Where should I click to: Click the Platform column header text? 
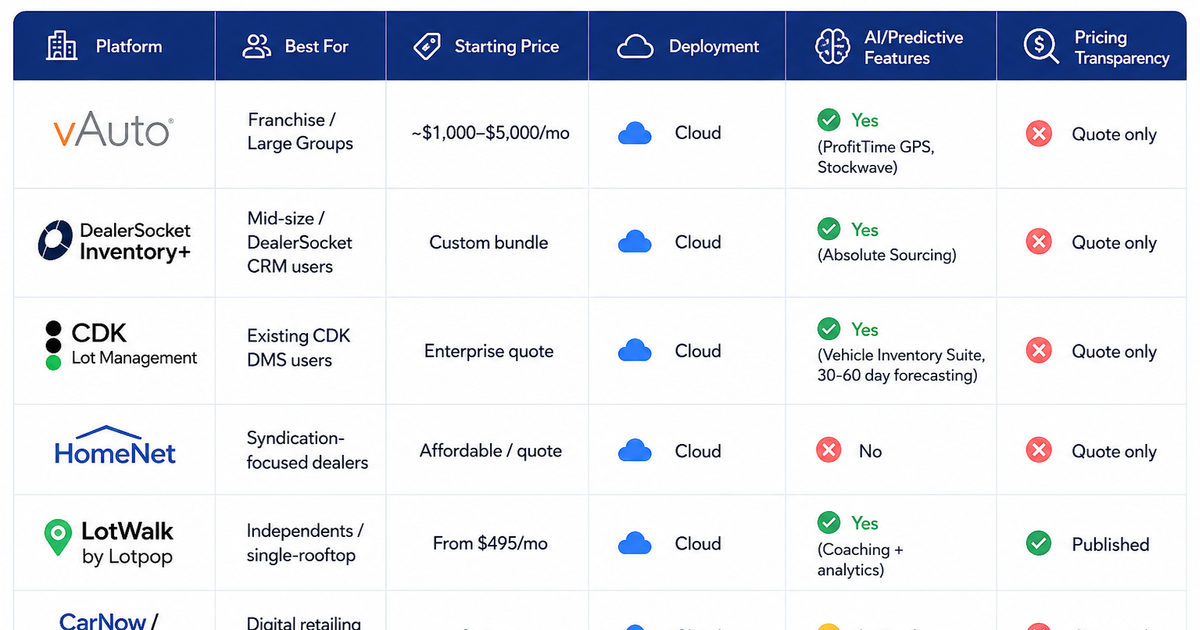[x=129, y=46]
